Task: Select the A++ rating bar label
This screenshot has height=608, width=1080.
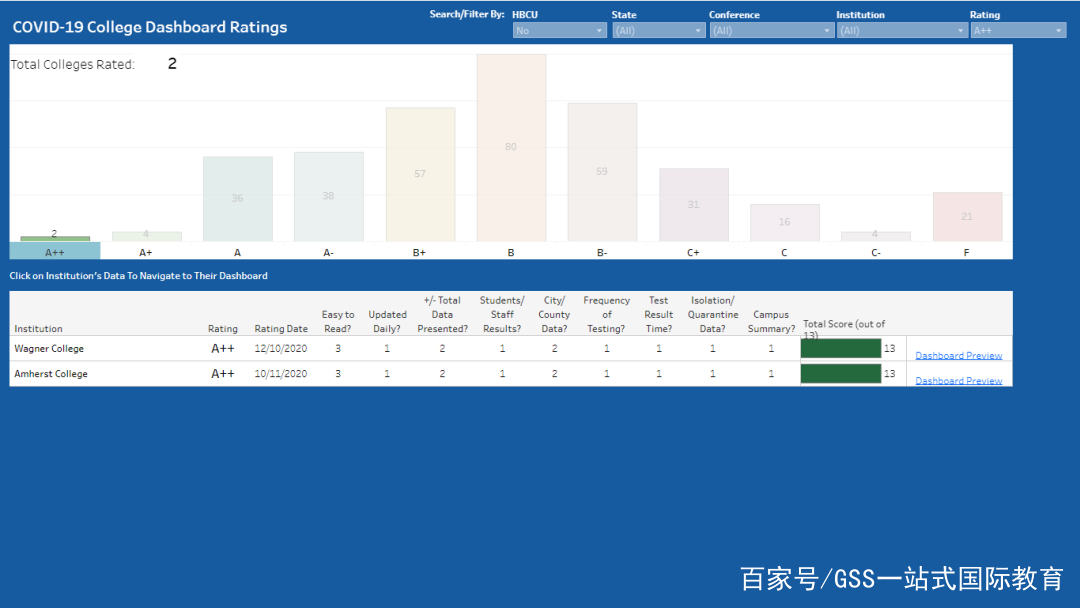Action: click(55, 252)
